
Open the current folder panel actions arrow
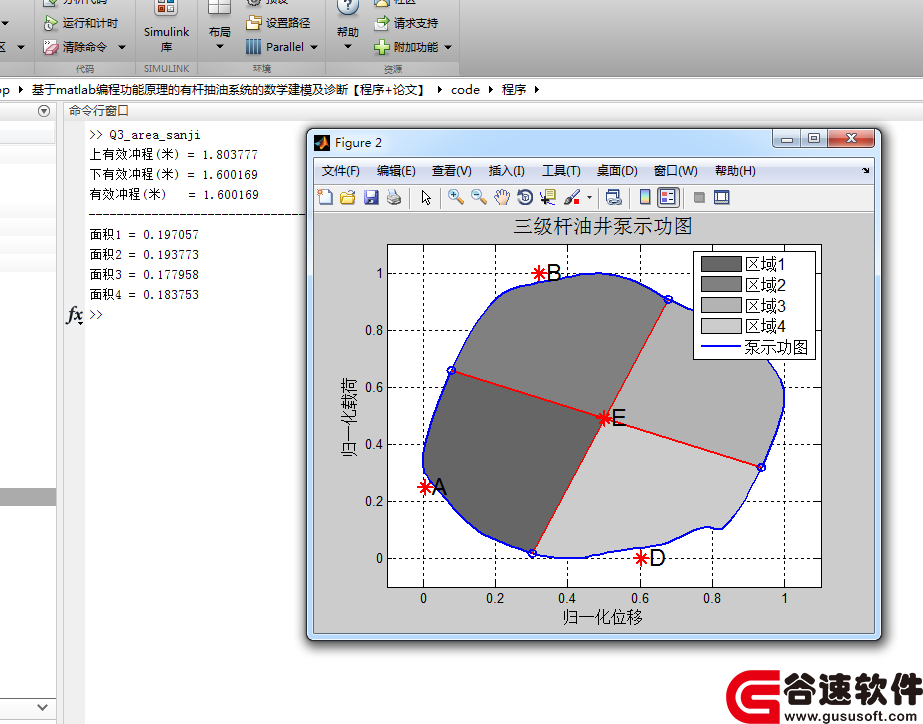click(44, 111)
